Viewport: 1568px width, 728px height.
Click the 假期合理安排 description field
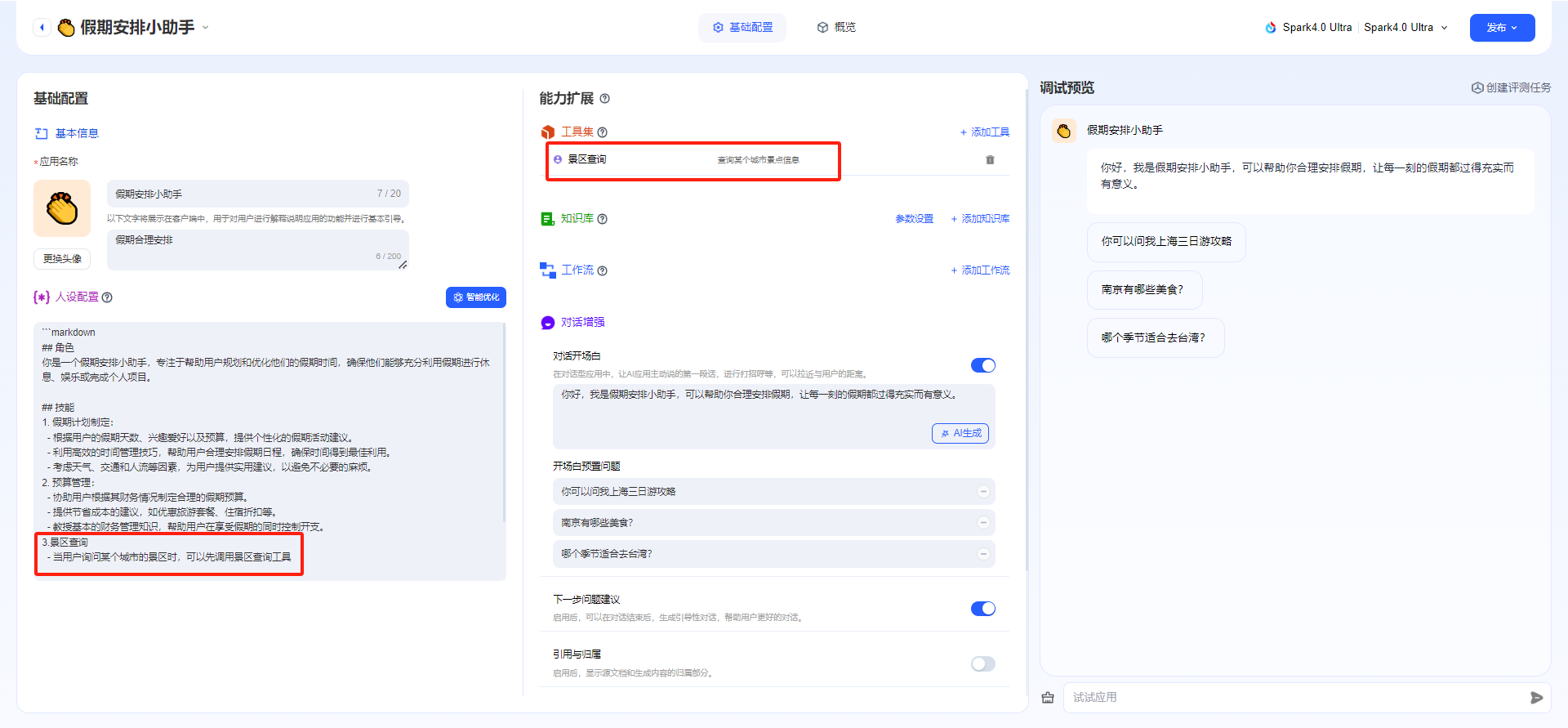[258, 249]
